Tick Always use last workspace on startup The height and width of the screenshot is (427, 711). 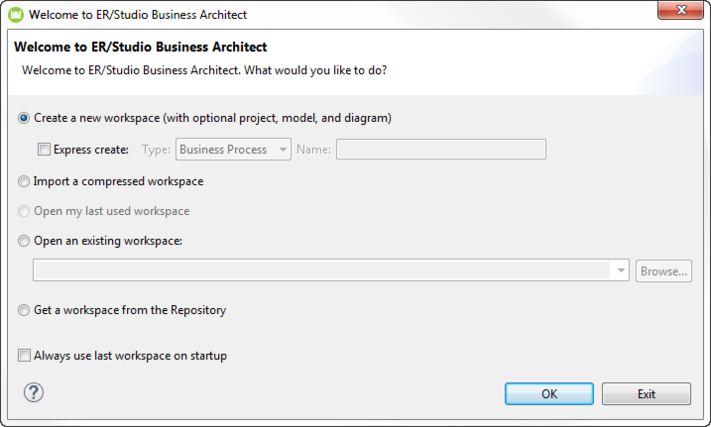click(x=24, y=355)
